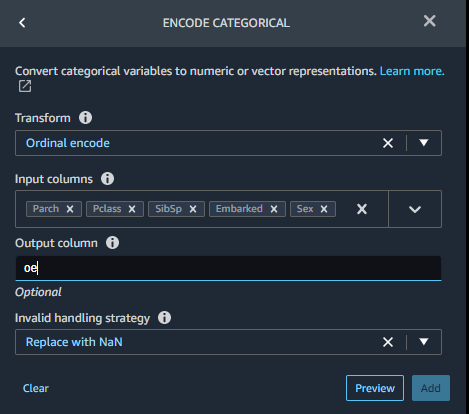Click the Preview button
The width and height of the screenshot is (469, 414).
375,388
